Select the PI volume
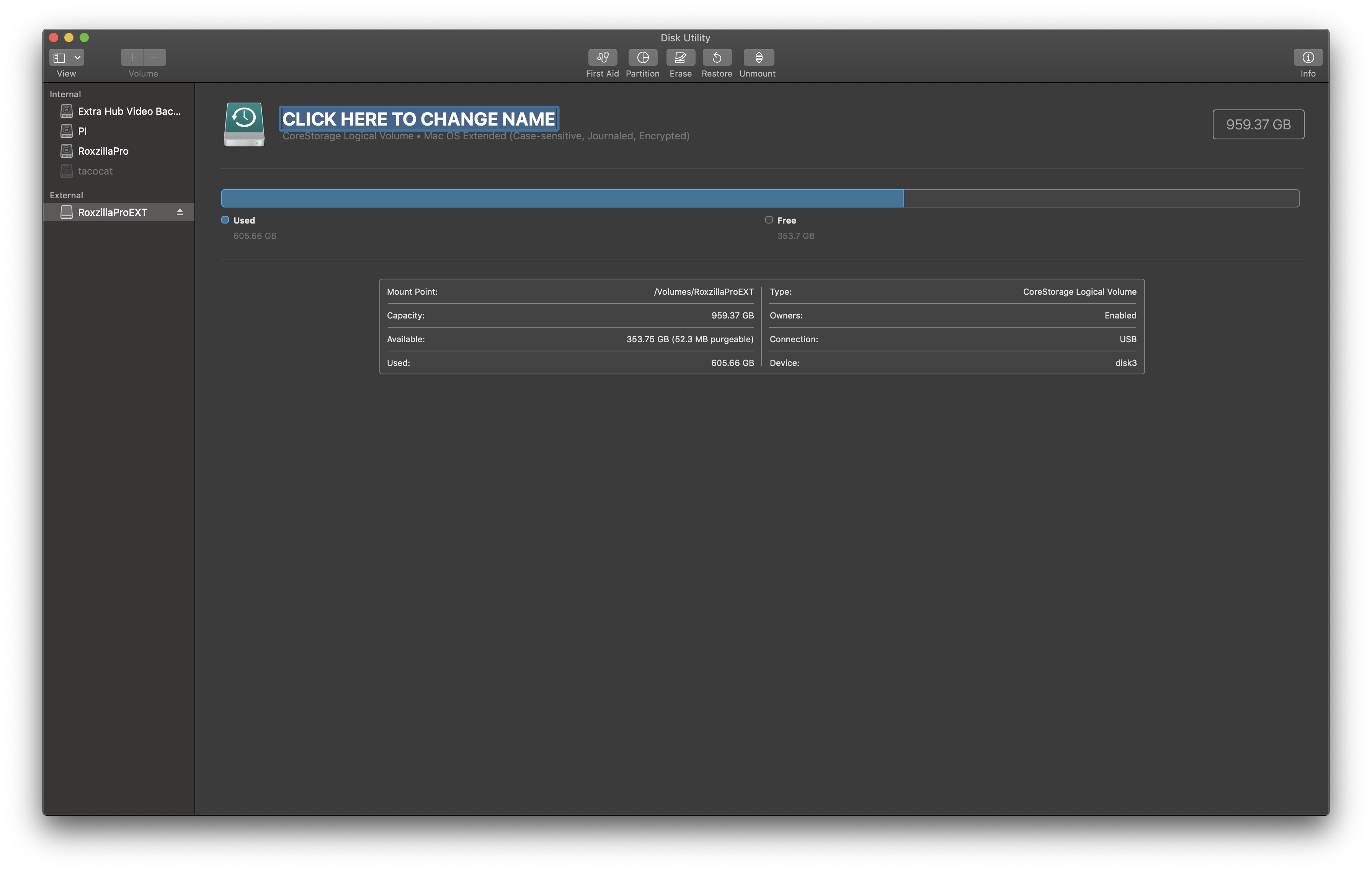This screenshot has height=872, width=1372. (120, 131)
